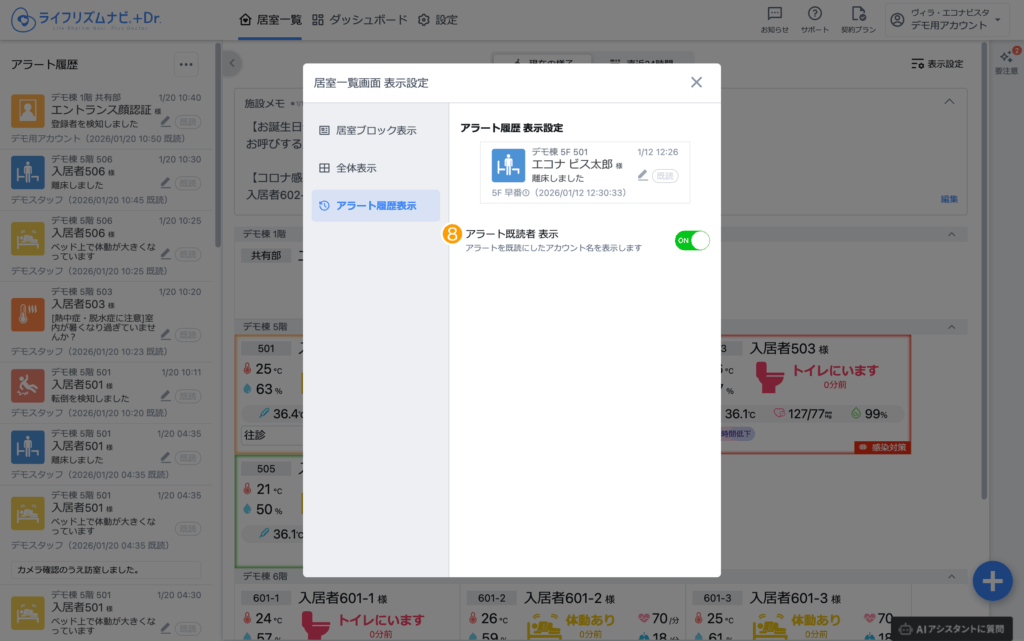Image resolution: width=1024 pixels, height=641 pixels.
Task: Select 居室ブロック表示 in settings sidebar
Action: point(376,130)
